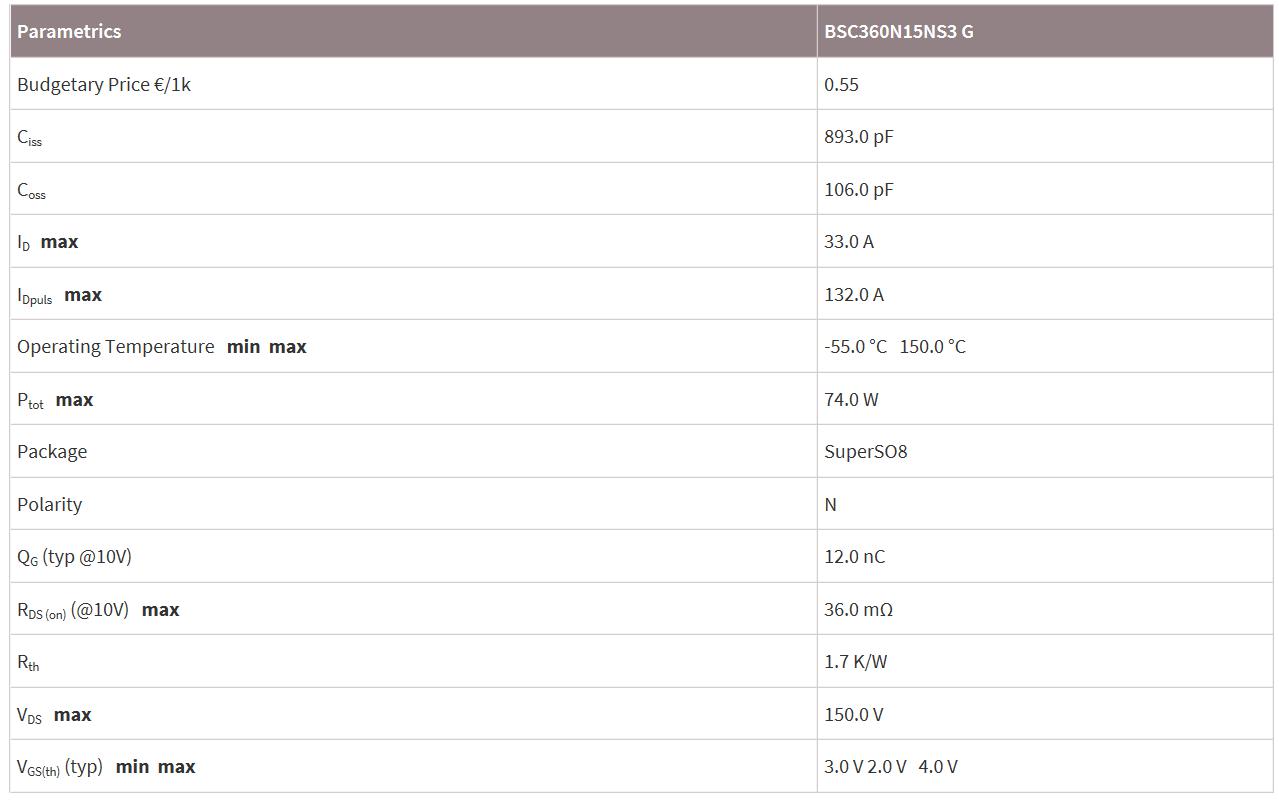Click the 0.55 price value
The height and width of the screenshot is (805, 1279).
point(841,85)
